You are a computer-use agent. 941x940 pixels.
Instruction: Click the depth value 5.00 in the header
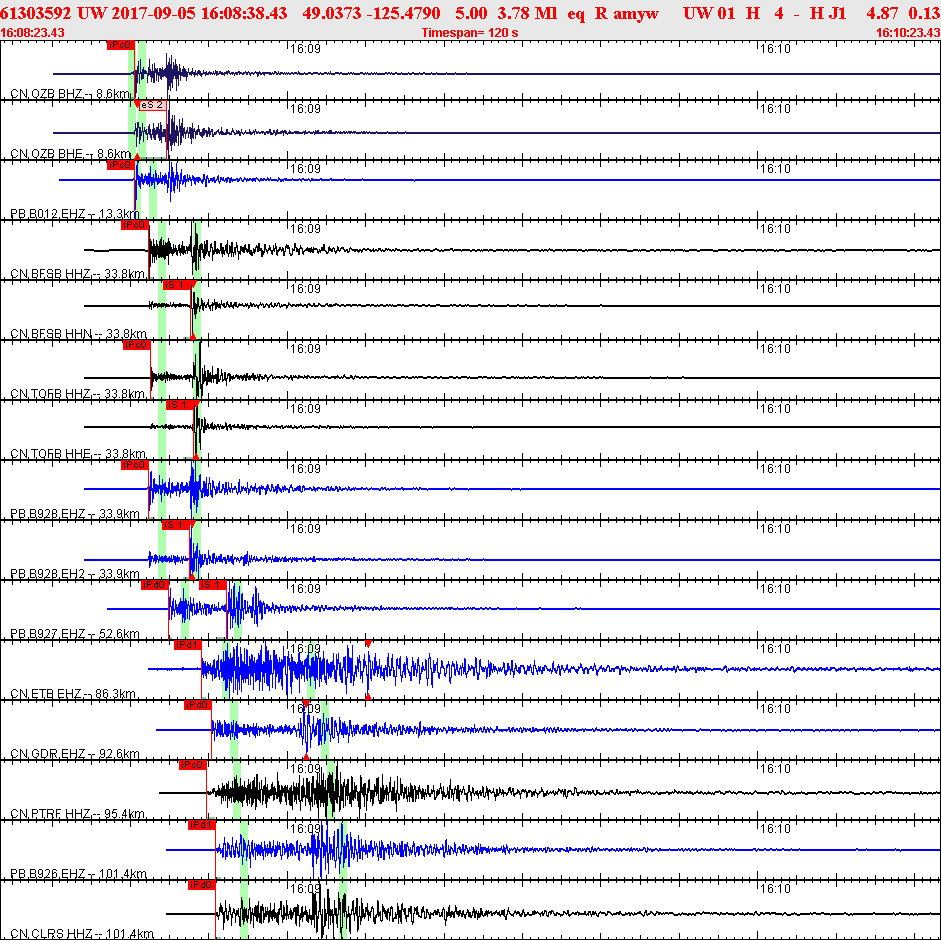pos(471,13)
